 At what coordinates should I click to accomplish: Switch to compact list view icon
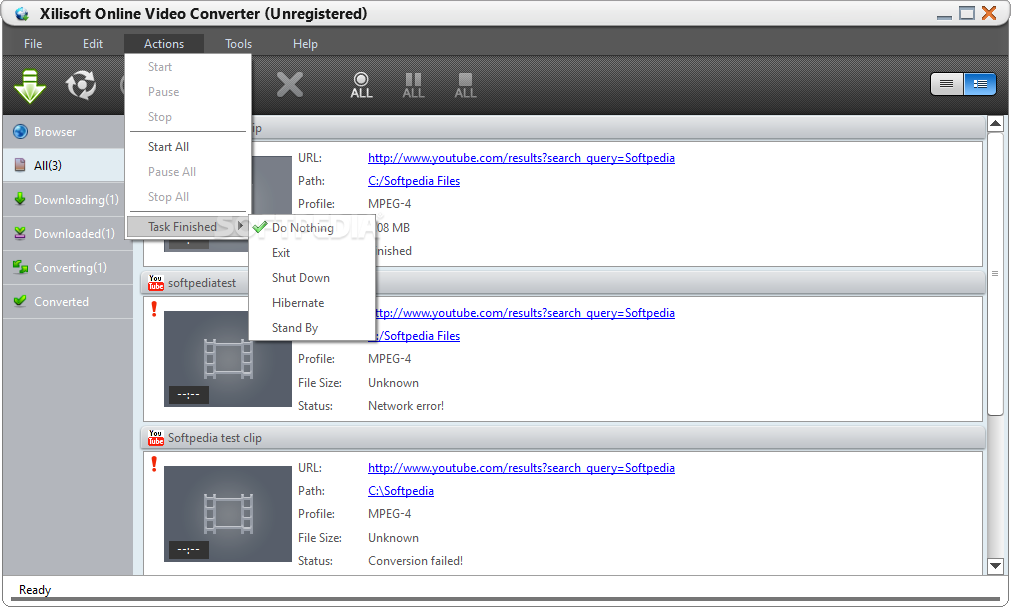(x=947, y=84)
